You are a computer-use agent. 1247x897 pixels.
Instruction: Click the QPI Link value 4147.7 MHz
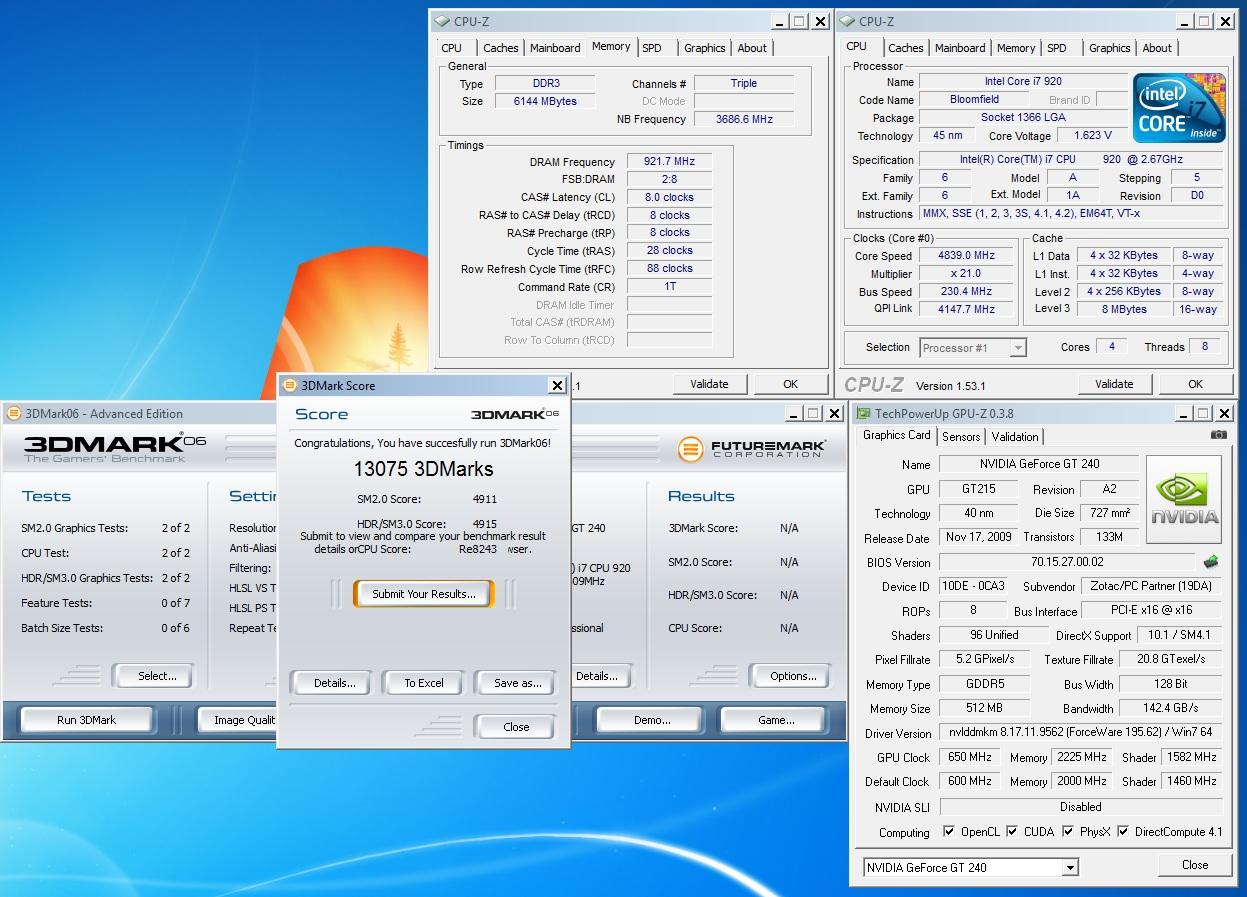(966, 309)
